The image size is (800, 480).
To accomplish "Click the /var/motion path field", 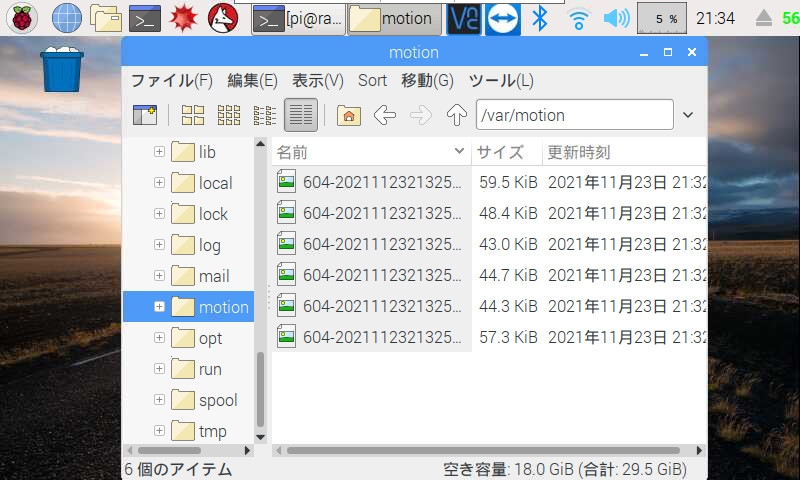I will pyautogui.click(x=573, y=115).
